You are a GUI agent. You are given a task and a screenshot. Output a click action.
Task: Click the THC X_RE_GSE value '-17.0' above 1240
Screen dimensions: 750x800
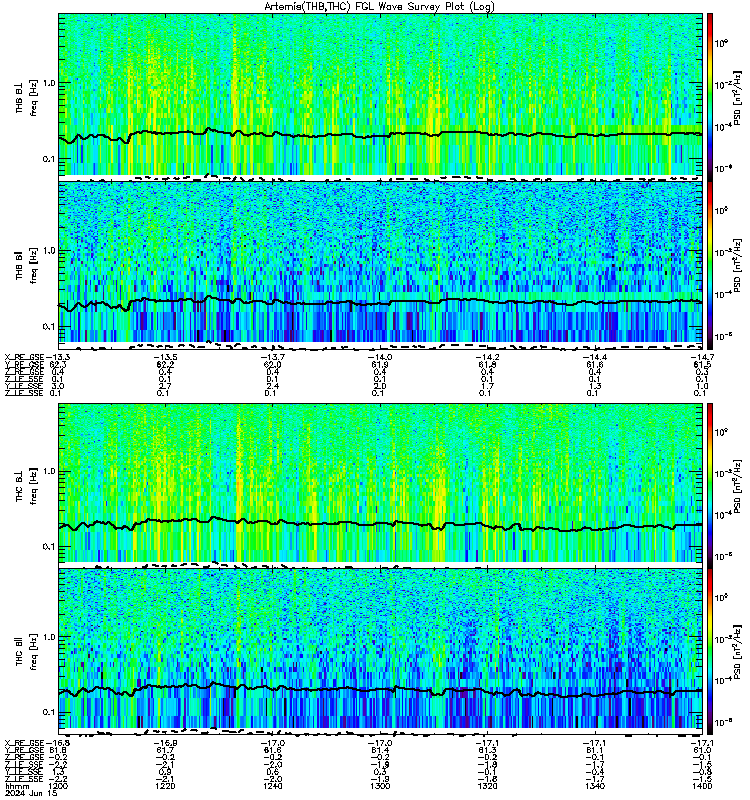point(273,743)
